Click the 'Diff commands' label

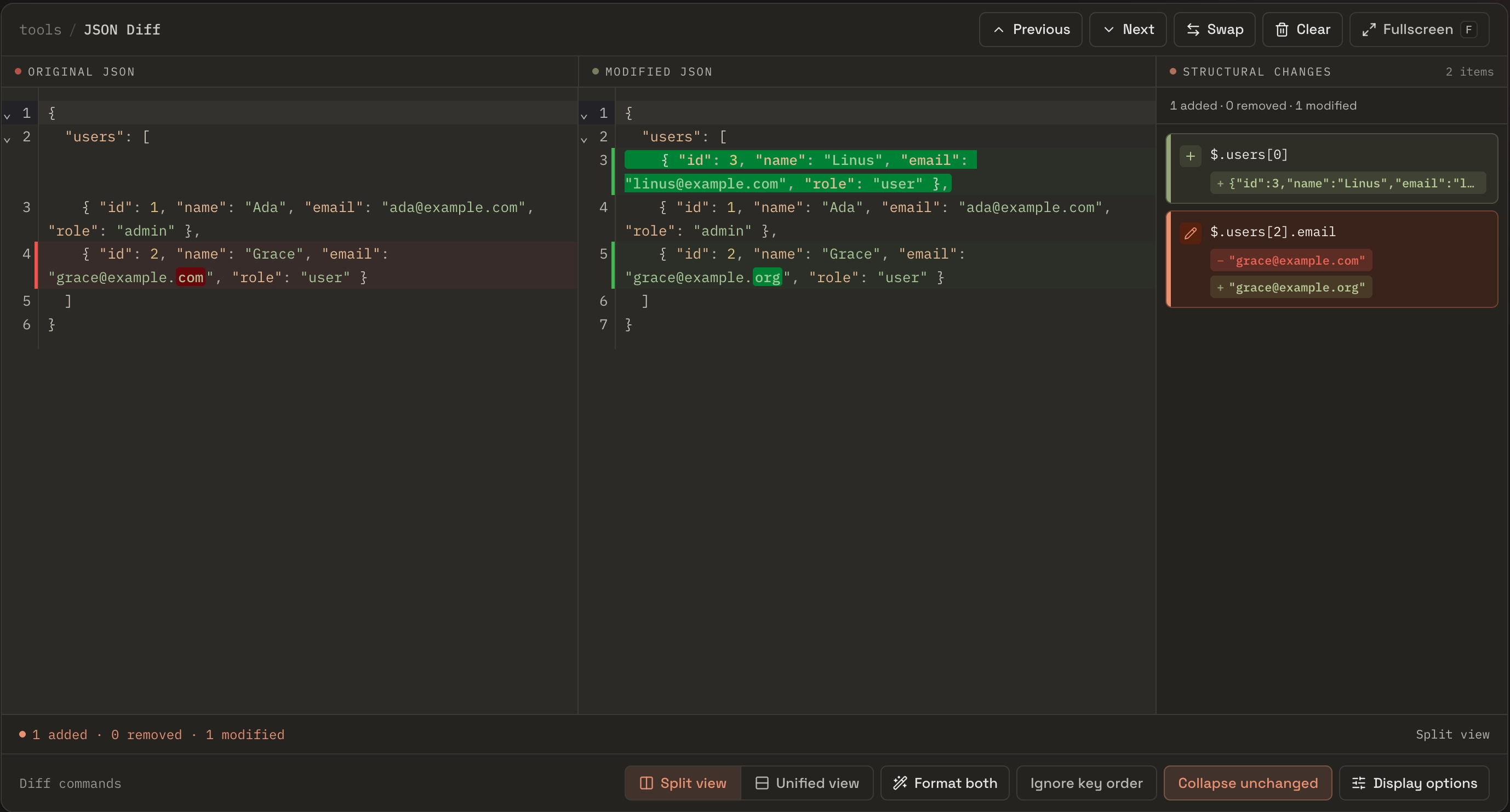[70, 784]
